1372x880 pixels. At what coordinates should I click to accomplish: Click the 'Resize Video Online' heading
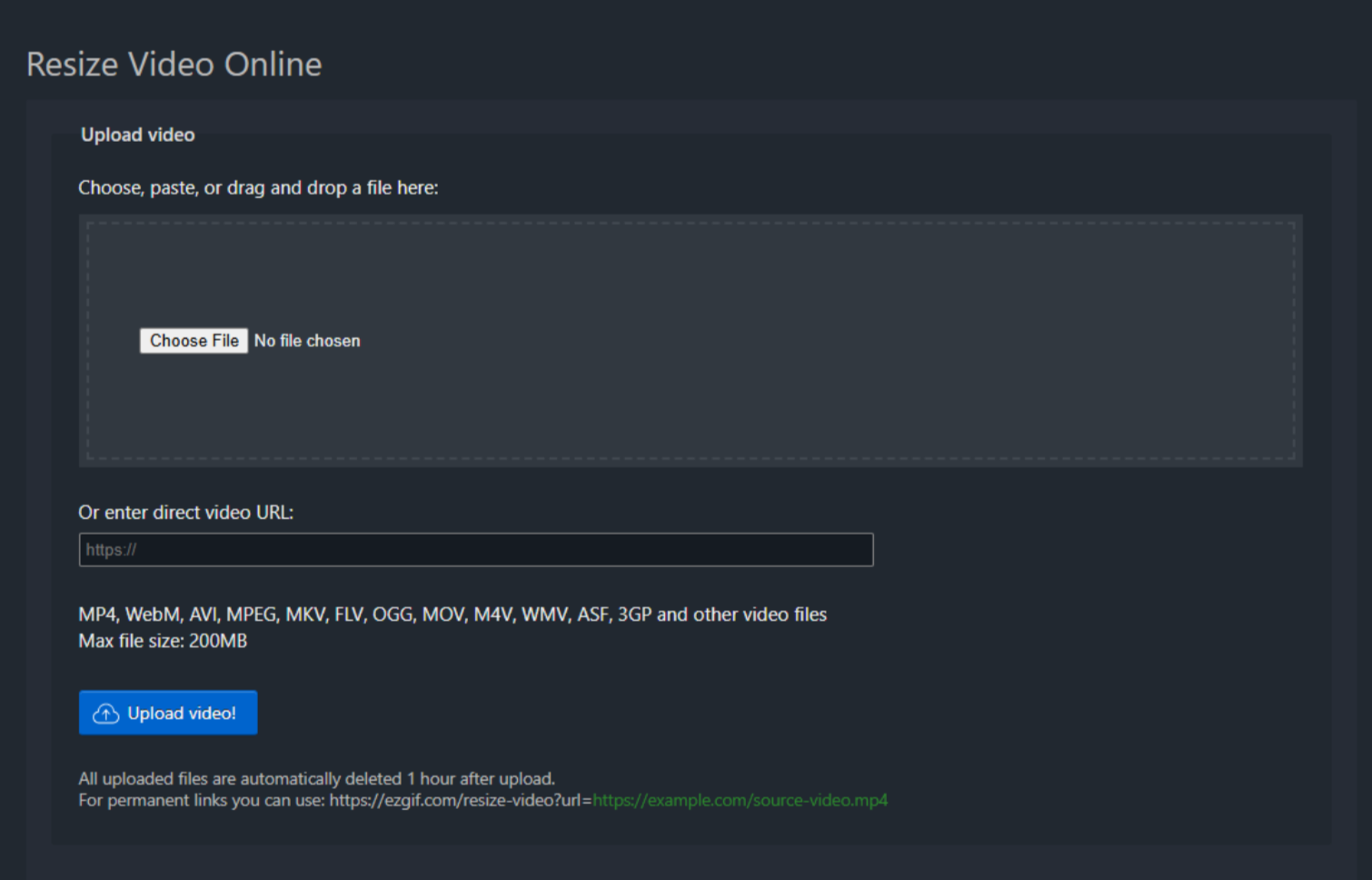tap(174, 65)
